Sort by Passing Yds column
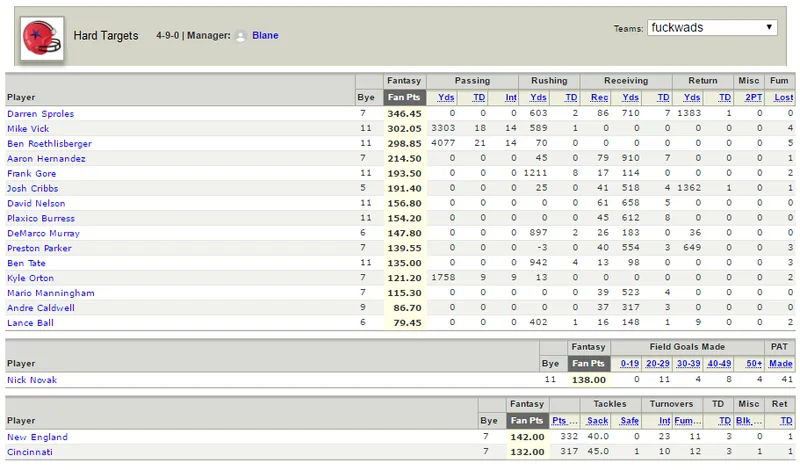This screenshot has width=800, height=470. pyautogui.click(x=446, y=97)
